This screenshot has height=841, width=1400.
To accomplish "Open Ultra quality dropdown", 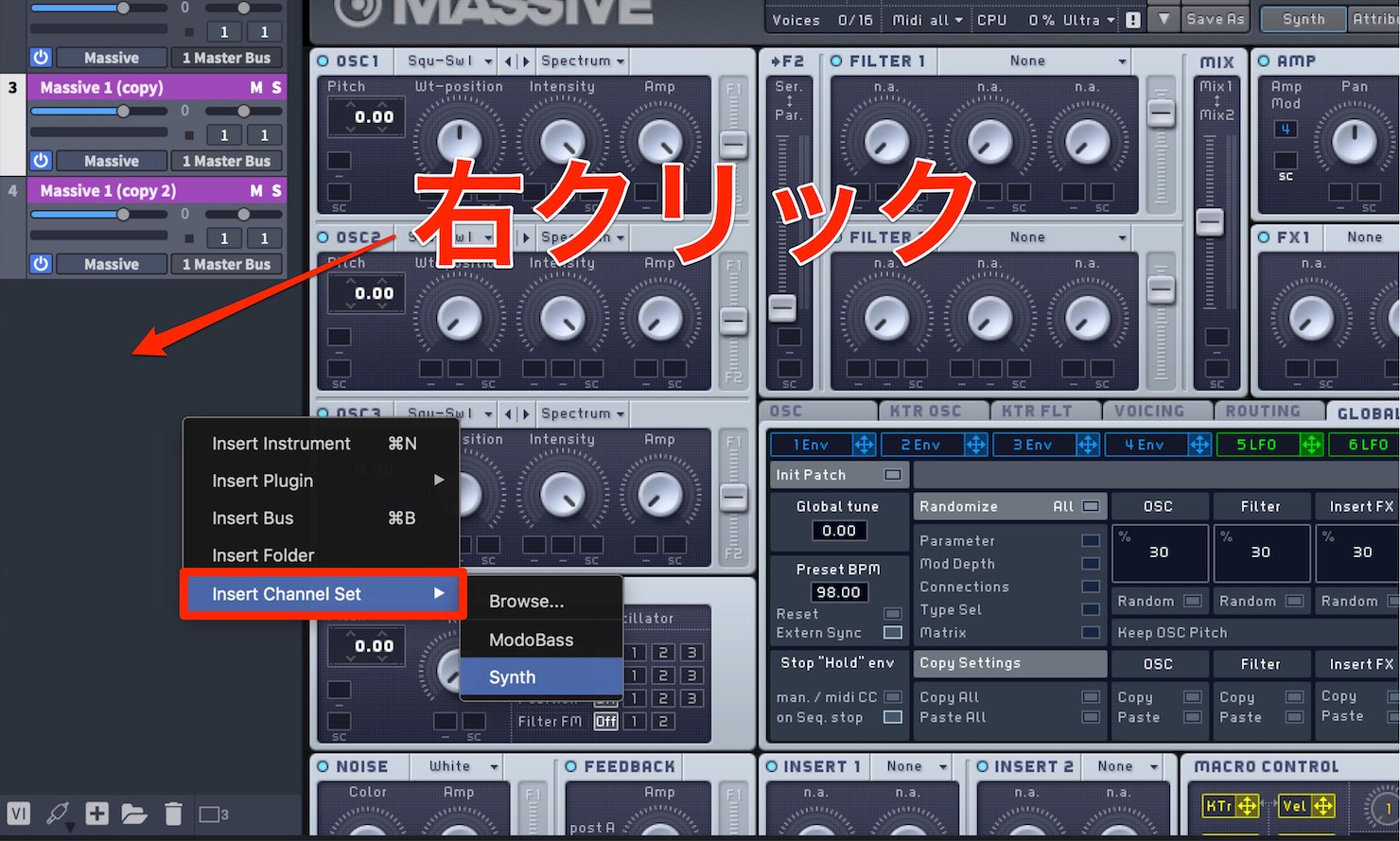I will pyautogui.click(x=1089, y=20).
